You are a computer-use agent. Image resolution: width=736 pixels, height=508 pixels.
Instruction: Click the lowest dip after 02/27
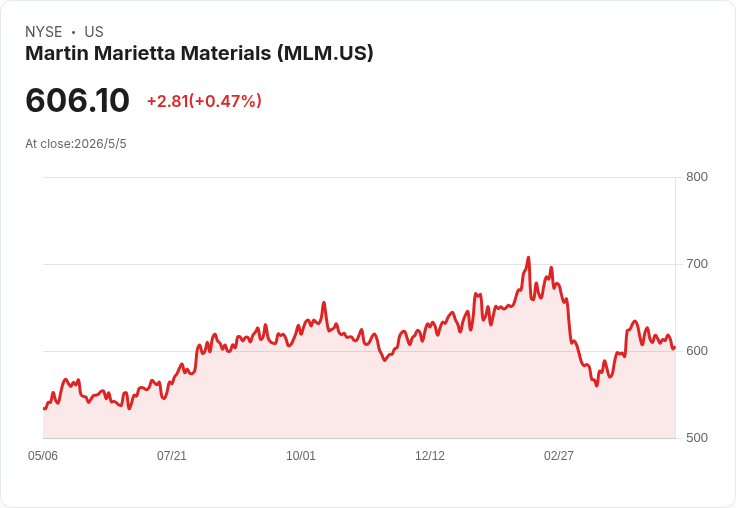(597, 385)
